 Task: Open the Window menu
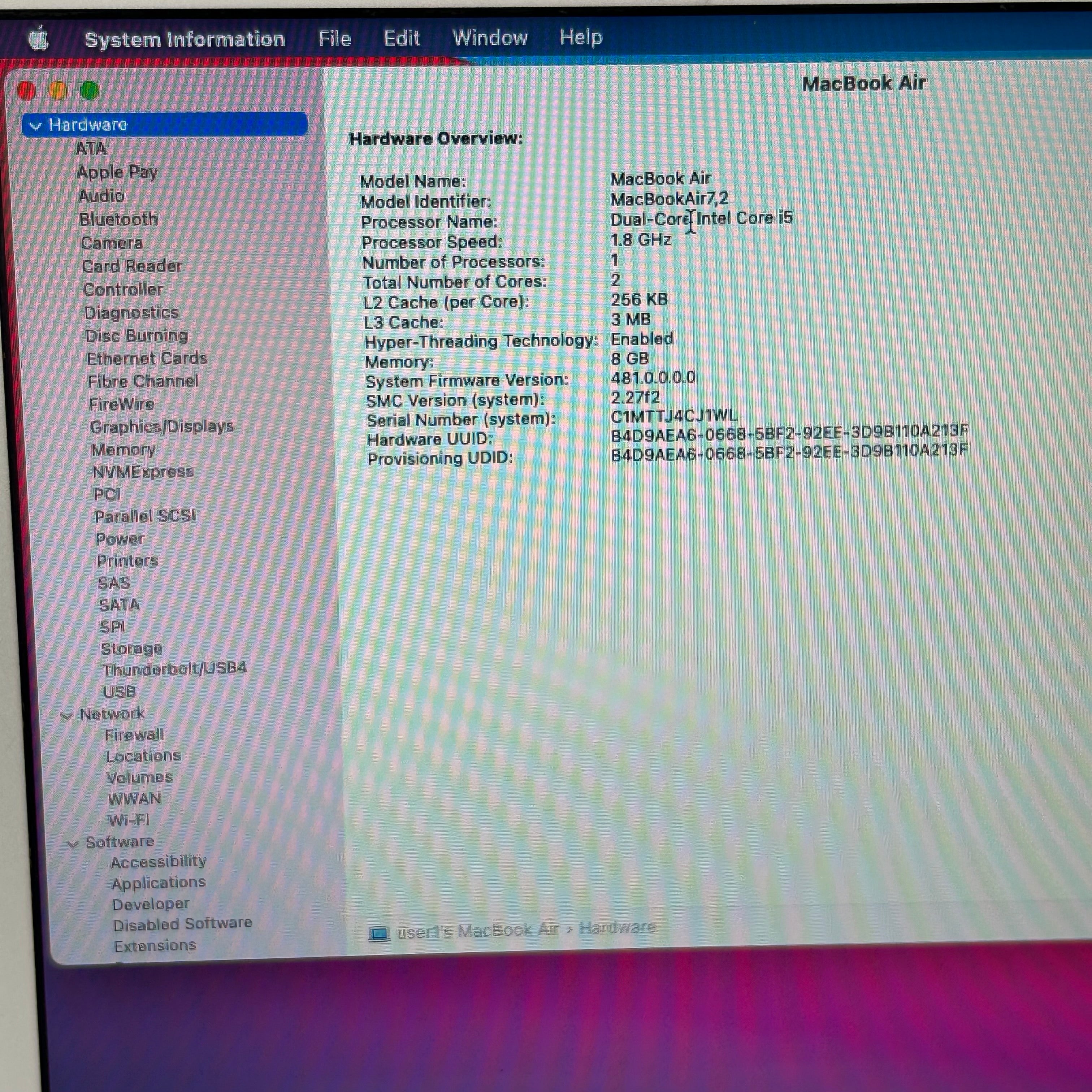(490, 37)
